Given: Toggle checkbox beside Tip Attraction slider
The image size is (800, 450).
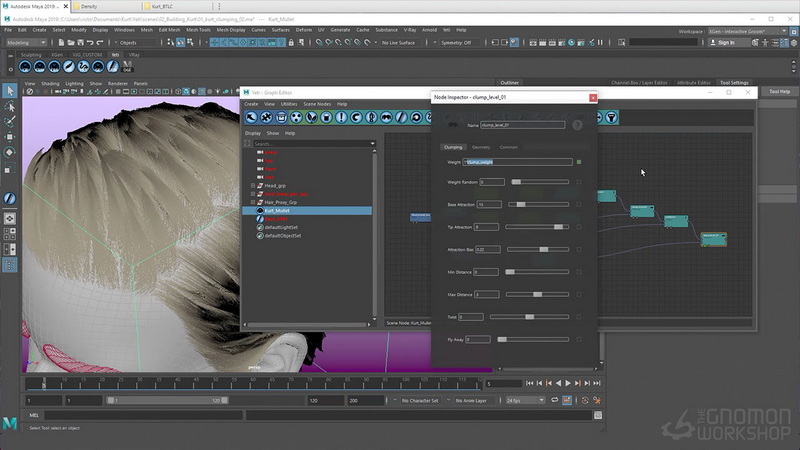Looking at the screenshot, I should coord(579,227).
